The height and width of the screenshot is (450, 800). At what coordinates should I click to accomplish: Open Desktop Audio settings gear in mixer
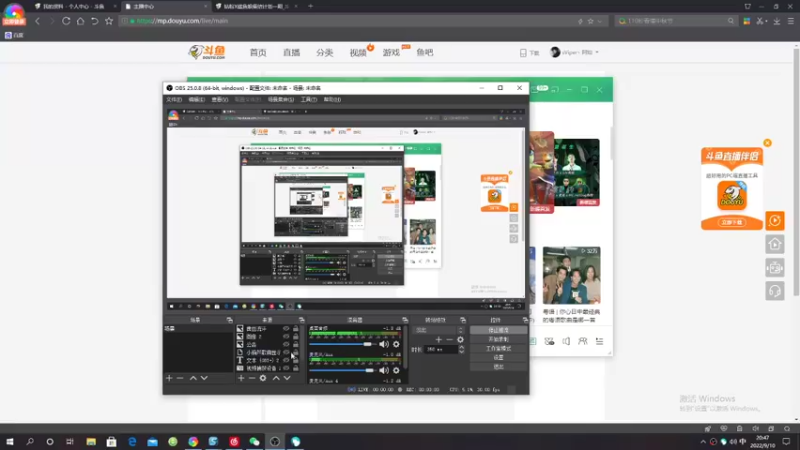(396, 344)
